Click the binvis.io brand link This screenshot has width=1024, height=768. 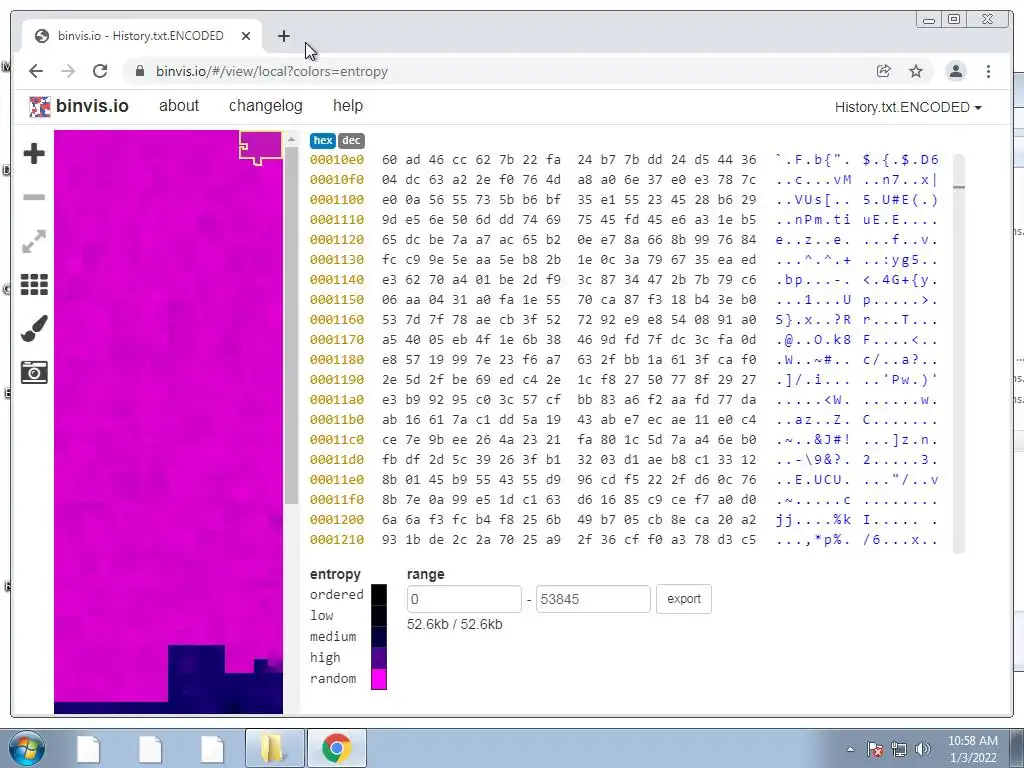pos(92,106)
